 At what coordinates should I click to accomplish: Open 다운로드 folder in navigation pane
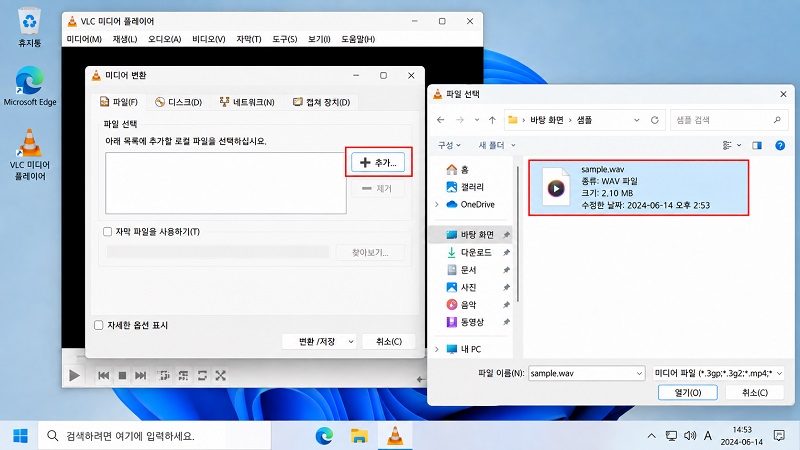click(469, 252)
